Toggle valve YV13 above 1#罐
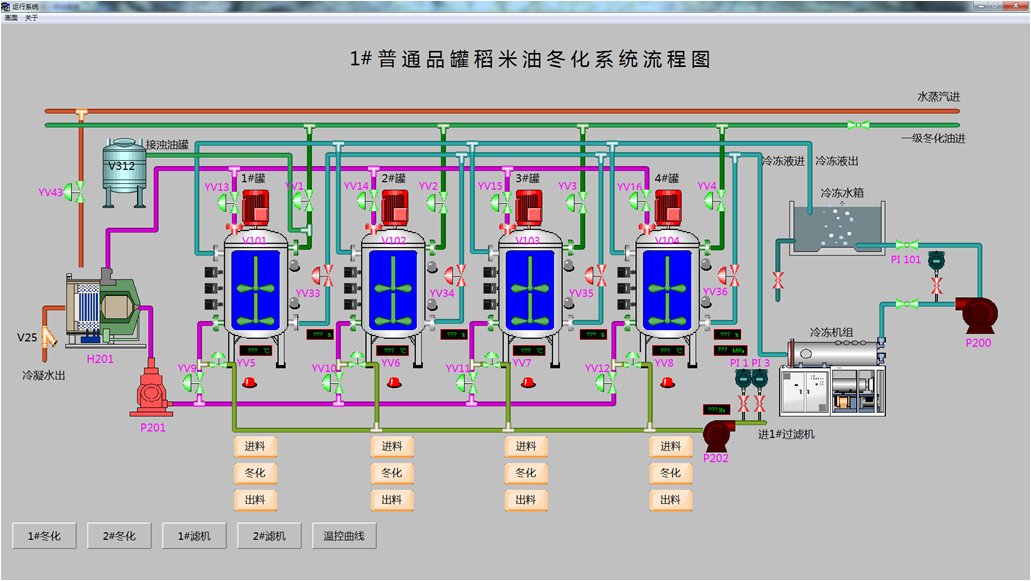This screenshot has height=581, width=1031. pos(225,203)
